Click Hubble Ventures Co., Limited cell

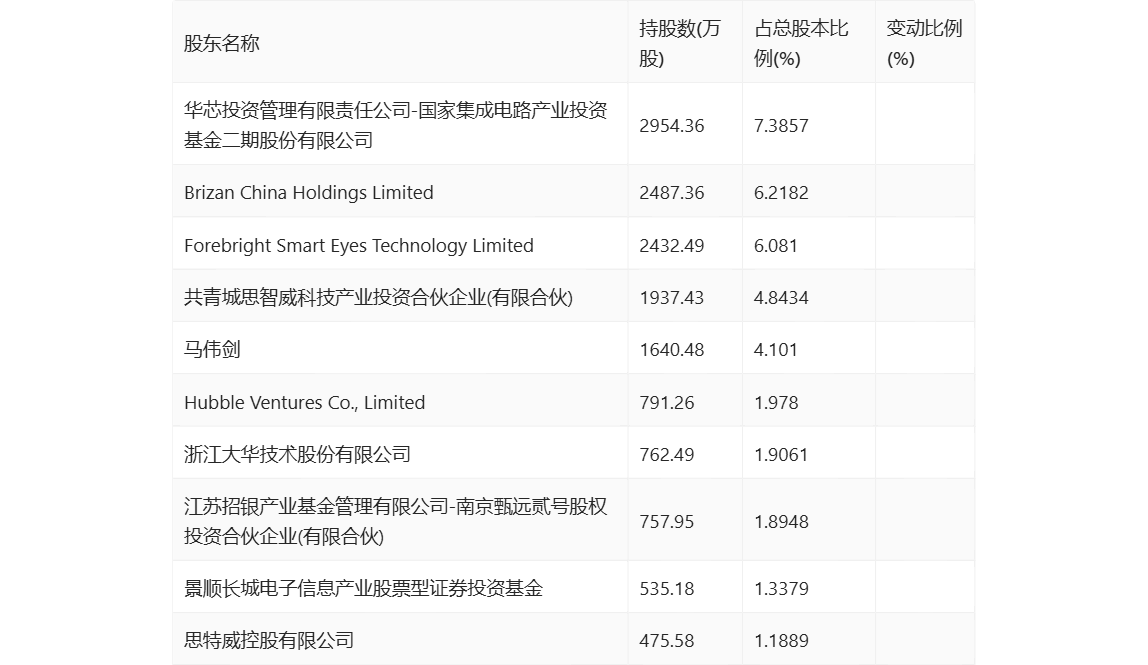[x=304, y=402]
